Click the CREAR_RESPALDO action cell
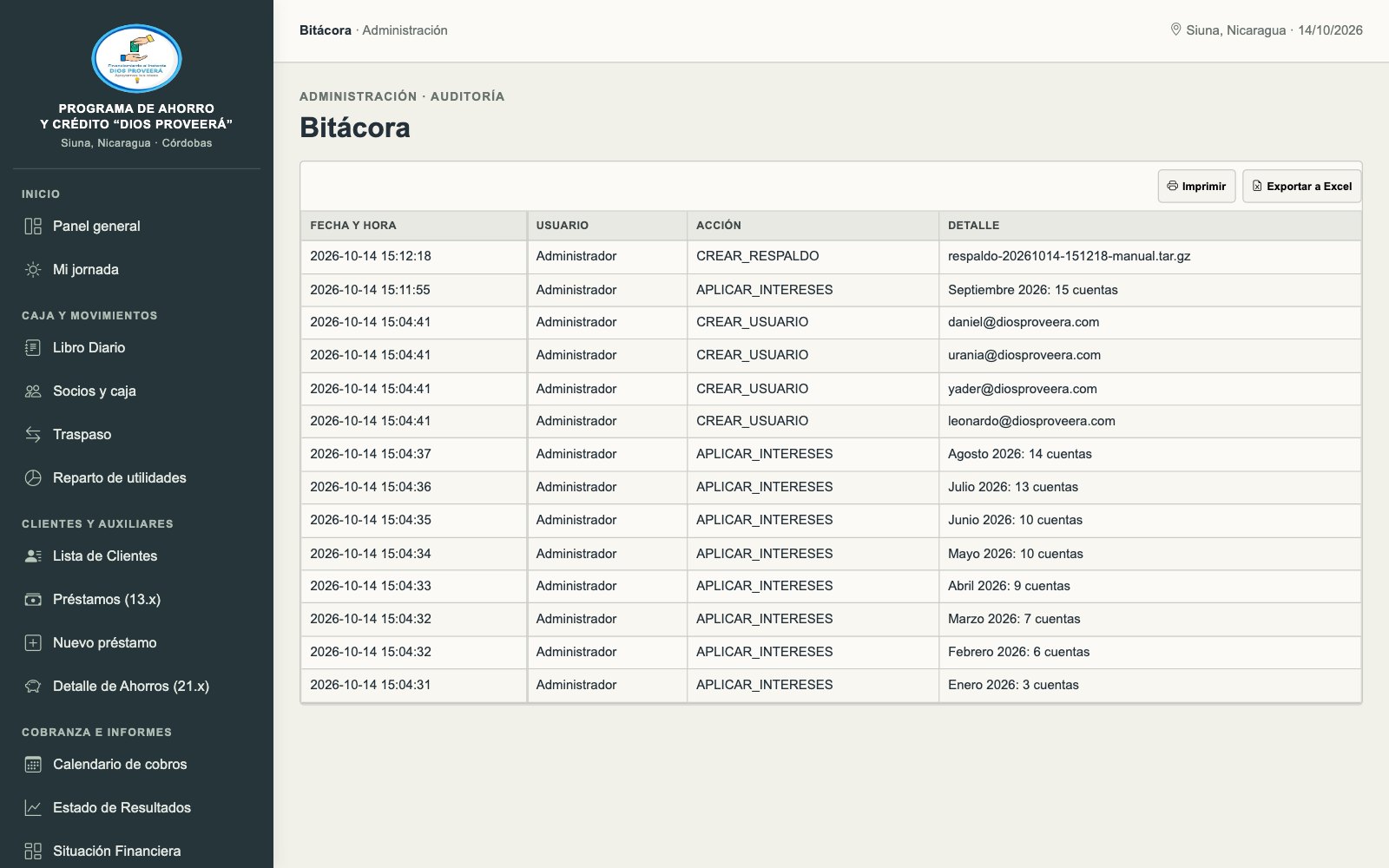This screenshot has width=1389, height=868. 813,257
